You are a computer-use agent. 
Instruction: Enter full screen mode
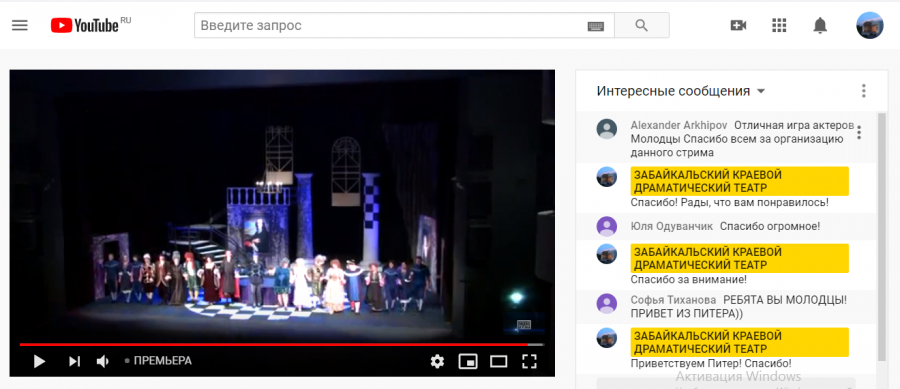pyautogui.click(x=529, y=361)
